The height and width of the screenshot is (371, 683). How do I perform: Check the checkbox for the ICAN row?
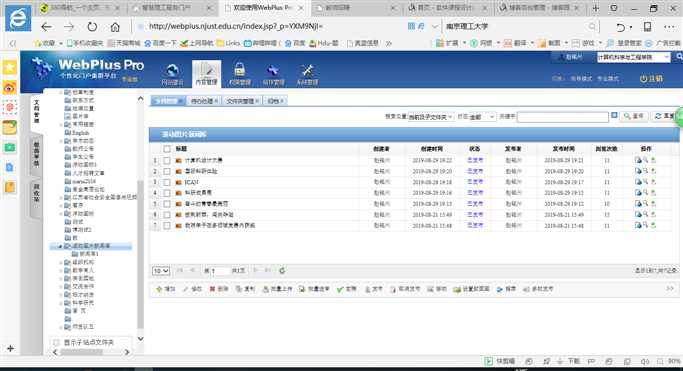pos(167,182)
